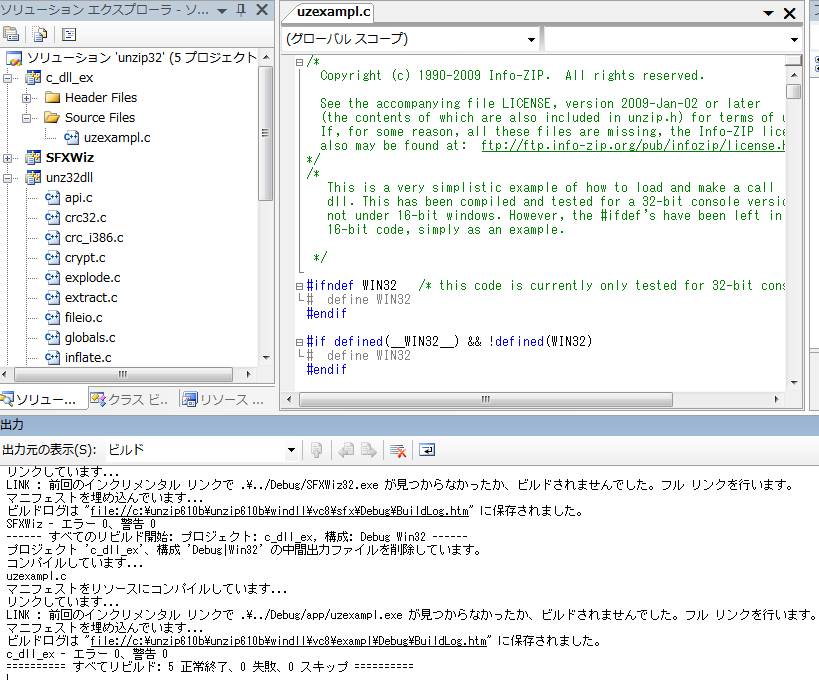
Task: Click the 'すべてリビルド: 5 正常終了' summary line
Action: (210, 666)
